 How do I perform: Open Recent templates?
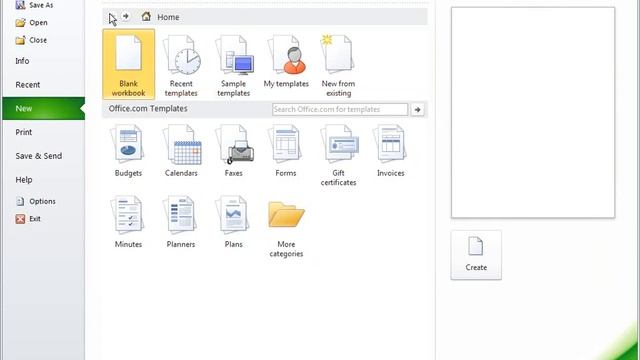[x=181, y=65]
